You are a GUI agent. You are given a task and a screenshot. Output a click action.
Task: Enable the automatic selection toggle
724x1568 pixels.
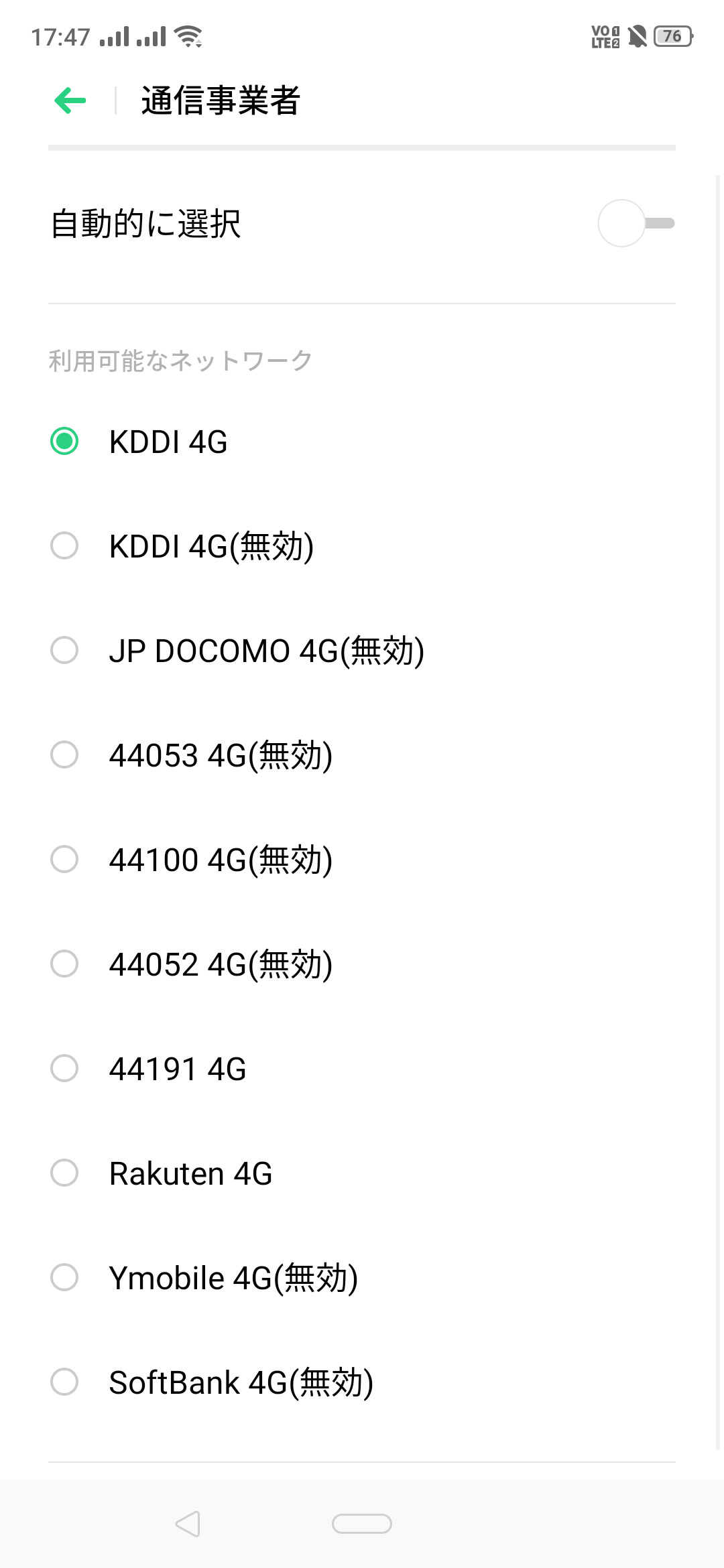click(636, 223)
